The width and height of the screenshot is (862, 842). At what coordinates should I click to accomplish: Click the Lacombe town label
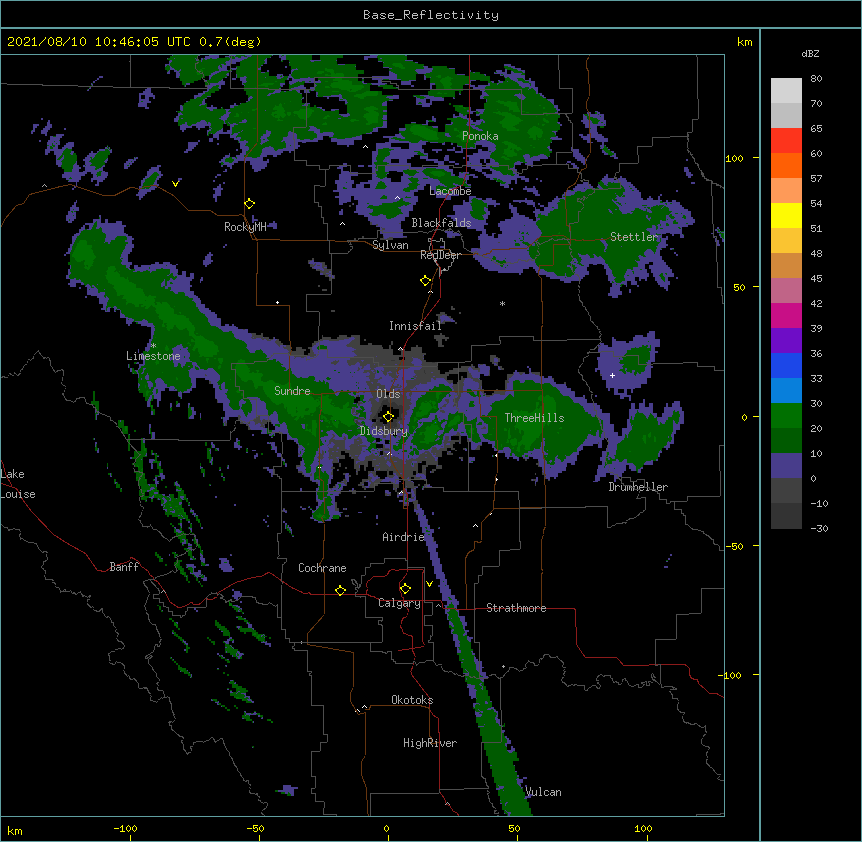450,191
